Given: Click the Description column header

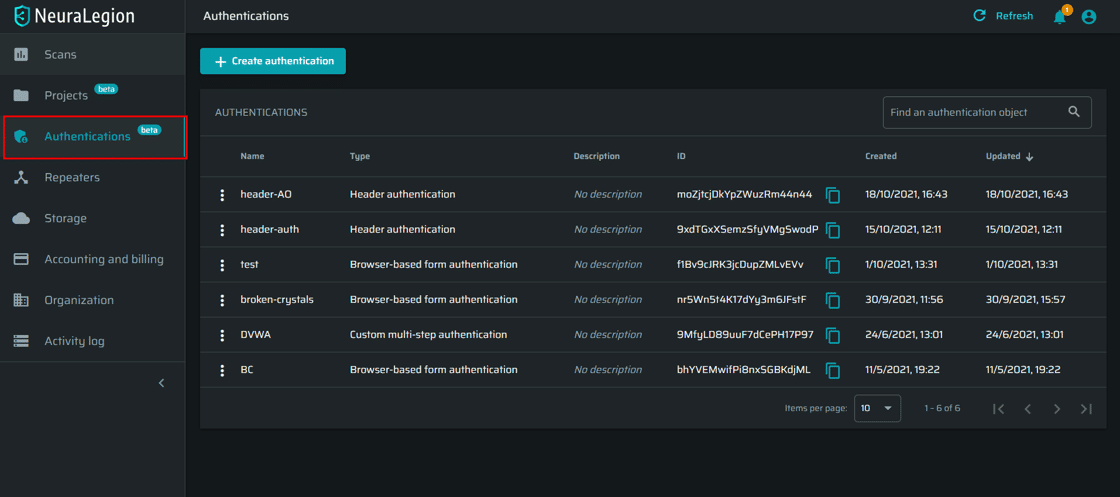Looking at the screenshot, I should (596, 156).
